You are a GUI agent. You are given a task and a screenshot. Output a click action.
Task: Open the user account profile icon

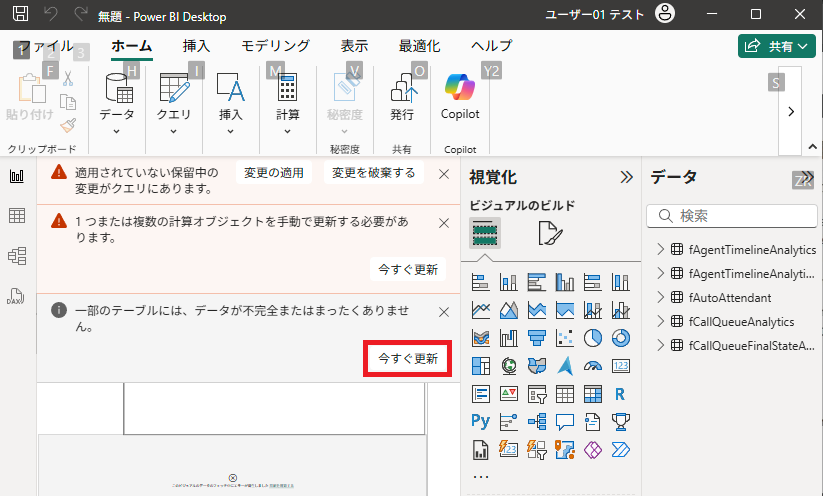pos(664,14)
